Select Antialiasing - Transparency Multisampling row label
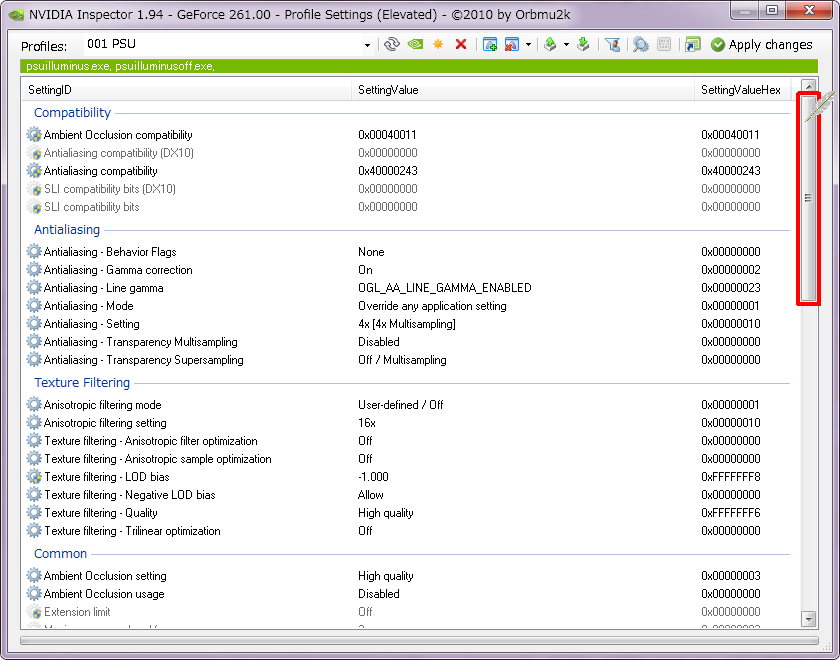Viewport: 840px width, 660px height. 140,342
